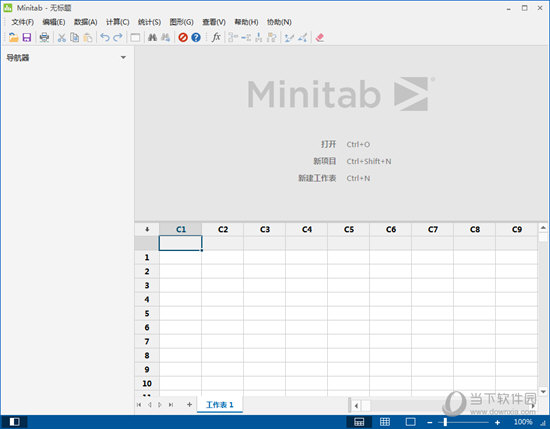550x429 pixels.
Task: Click vertical scrollbar up arrow
Action: pos(543,228)
